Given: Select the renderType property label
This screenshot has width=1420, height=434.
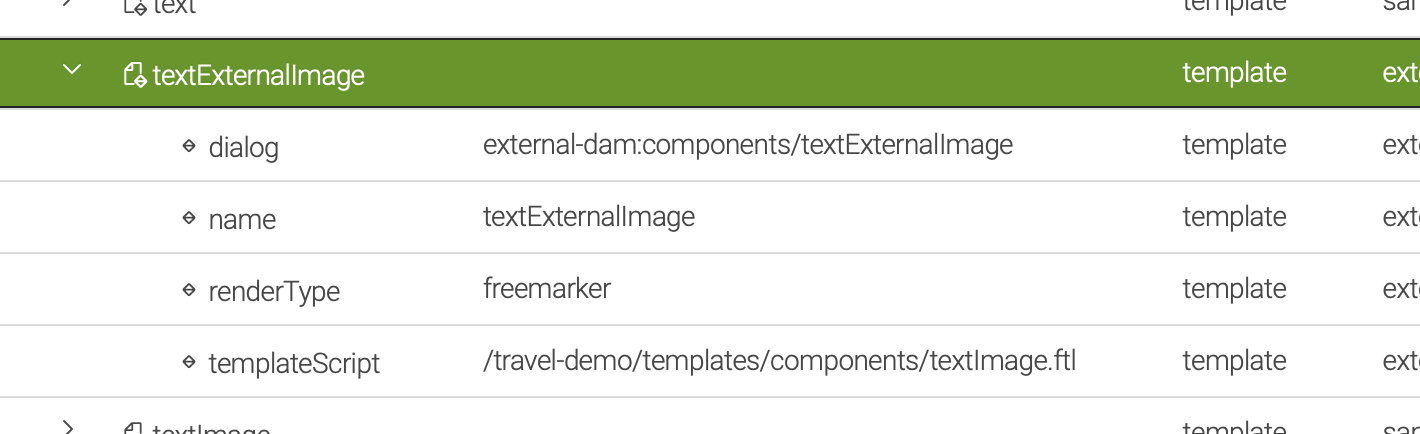Looking at the screenshot, I should click(x=274, y=292).
